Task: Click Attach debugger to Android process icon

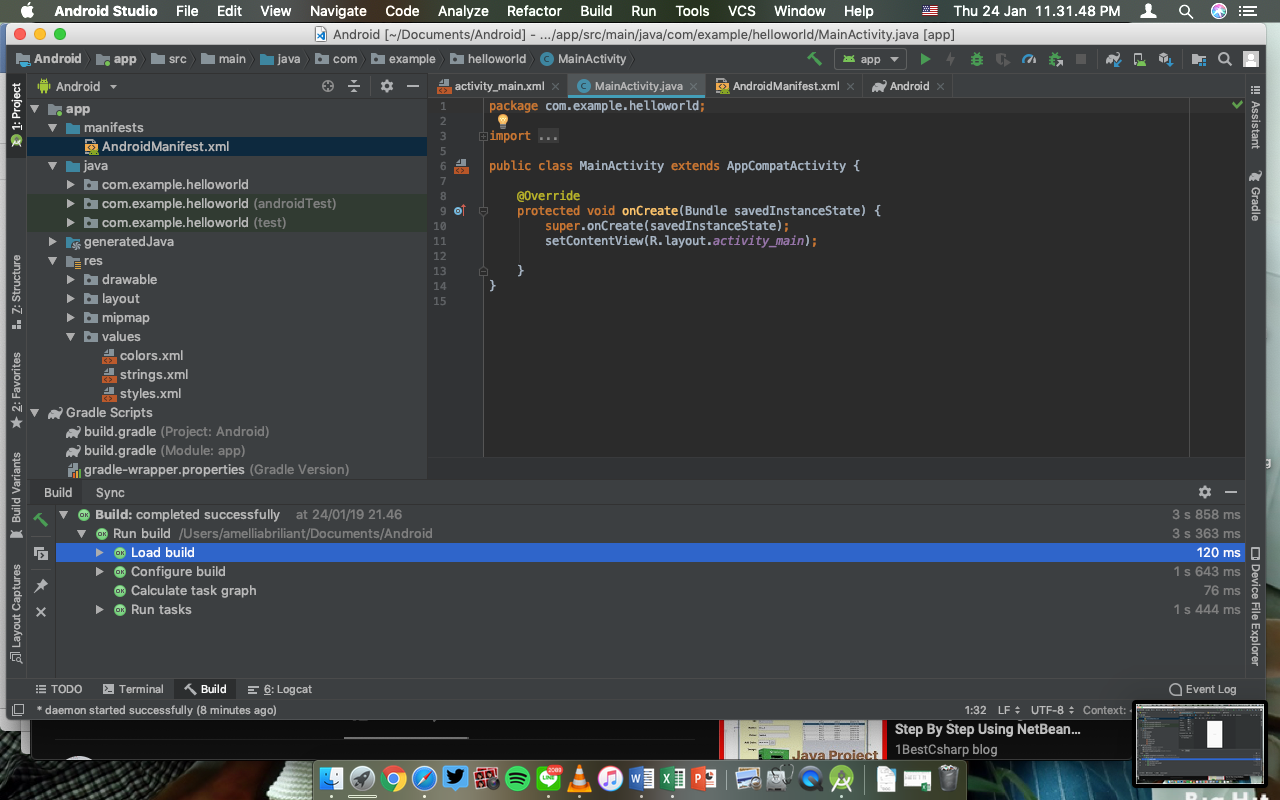Action: point(1054,59)
